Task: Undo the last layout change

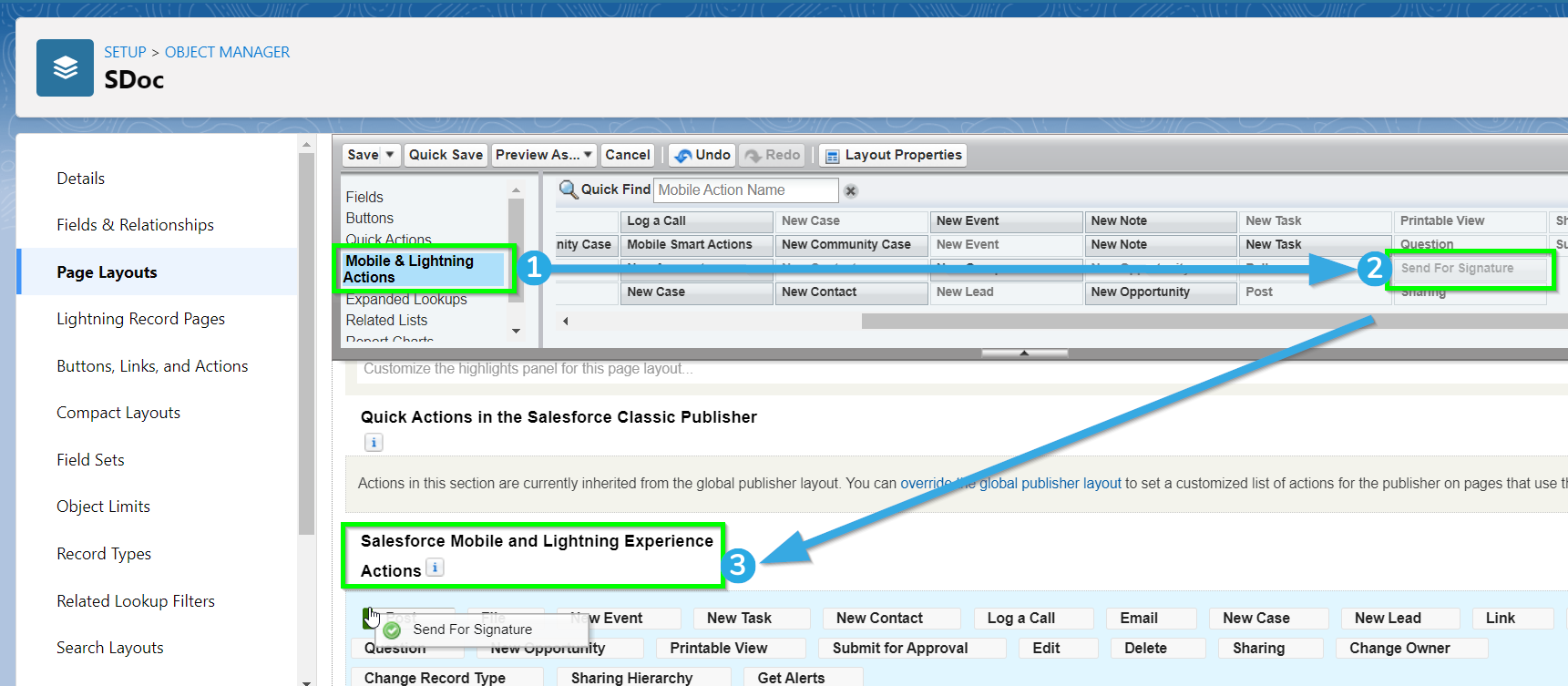Action: coord(702,155)
